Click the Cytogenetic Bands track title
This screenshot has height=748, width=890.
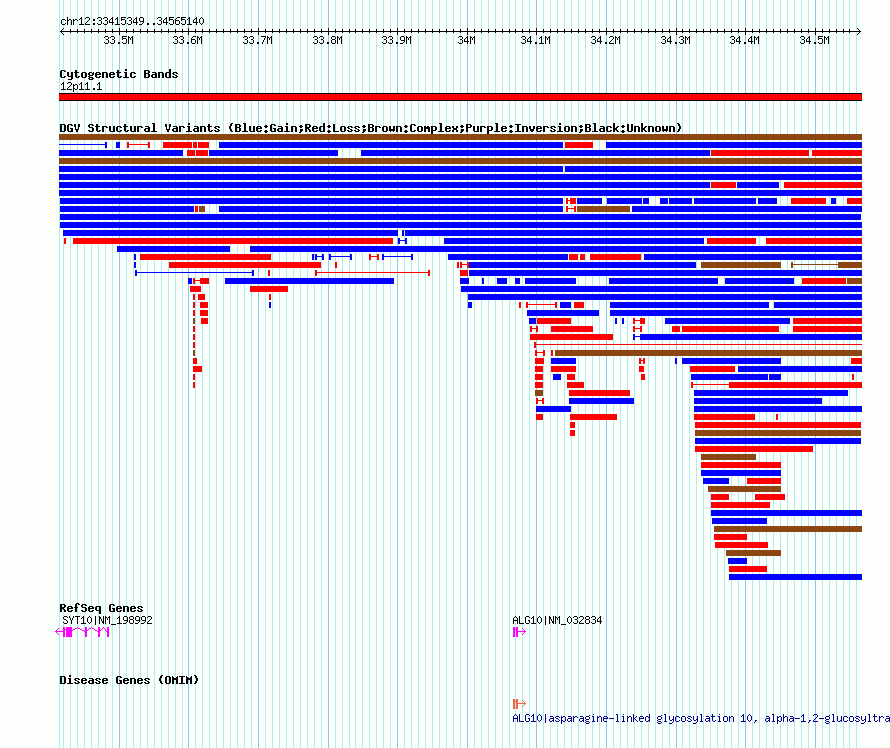[x=119, y=74]
